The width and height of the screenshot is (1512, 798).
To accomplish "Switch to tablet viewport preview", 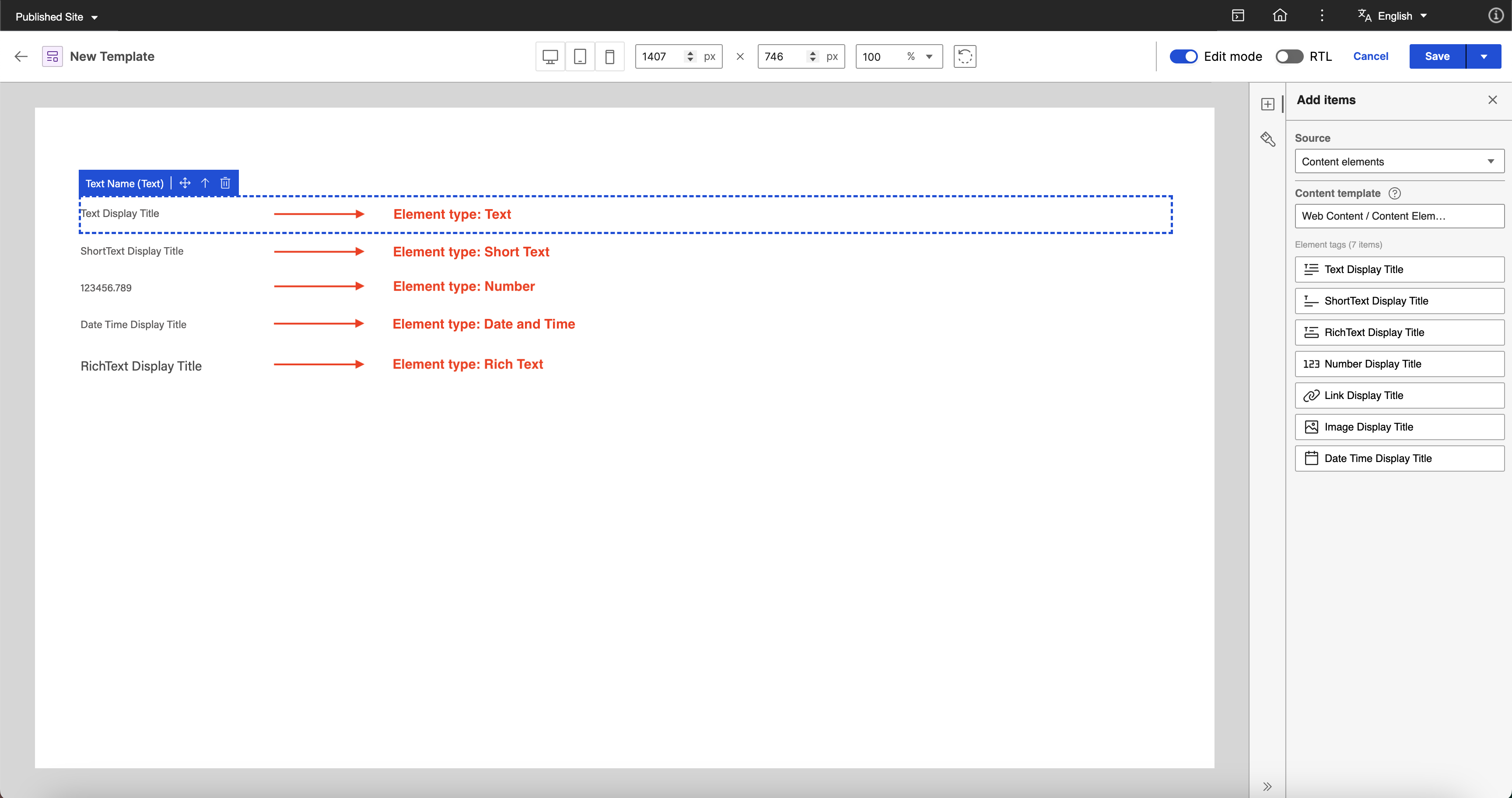I will pos(580,56).
